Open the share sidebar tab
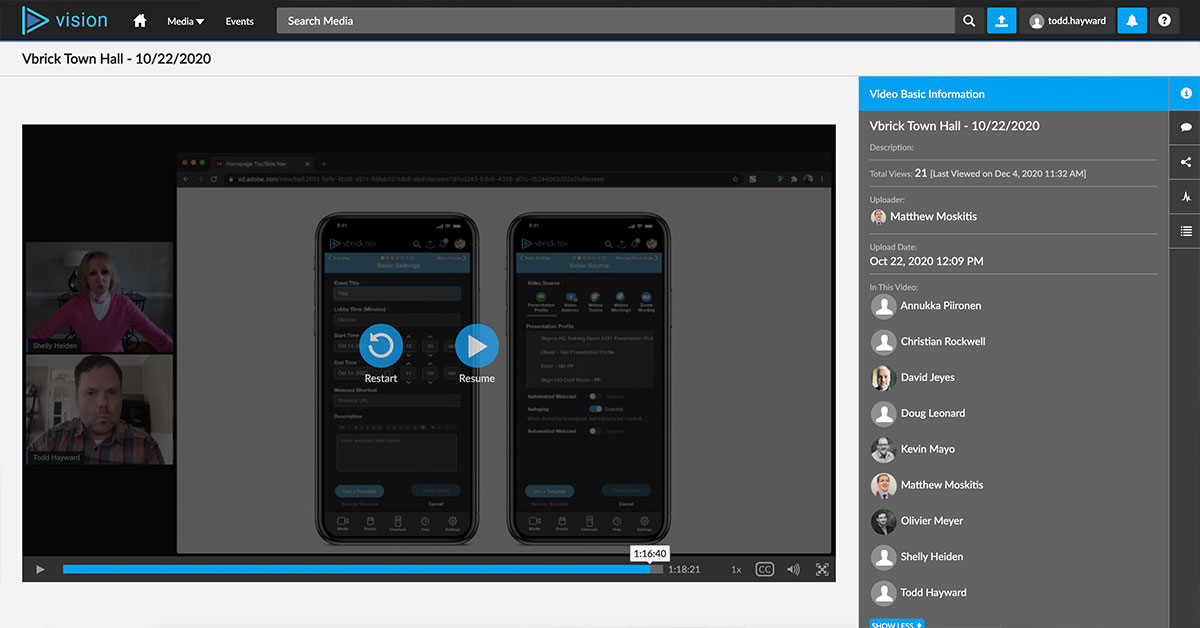The image size is (1200, 628). click(1186, 162)
